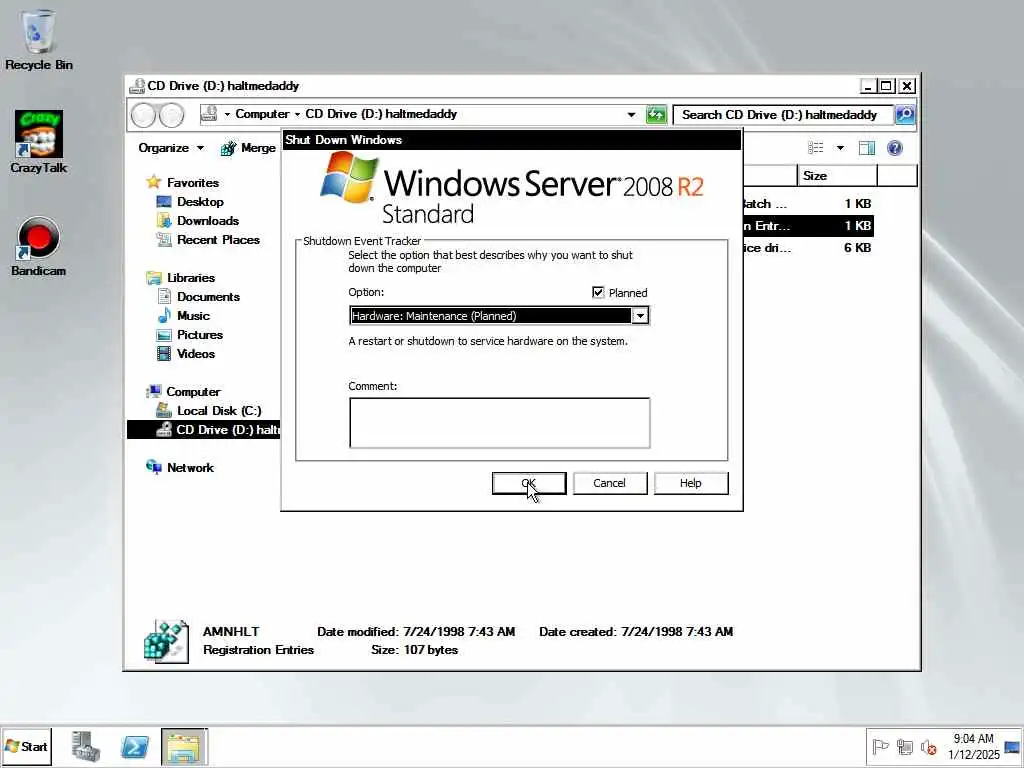Open network status icon in tray
The height and width of the screenshot is (768, 1024).
tap(904, 746)
